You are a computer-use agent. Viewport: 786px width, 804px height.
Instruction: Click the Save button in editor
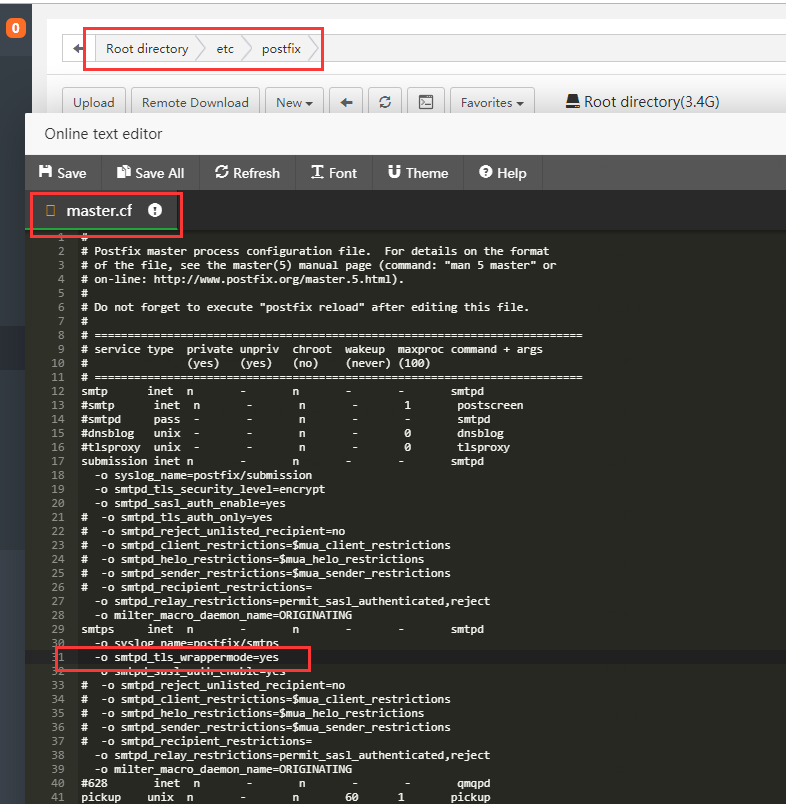pyautogui.click(x=62, y=173)
